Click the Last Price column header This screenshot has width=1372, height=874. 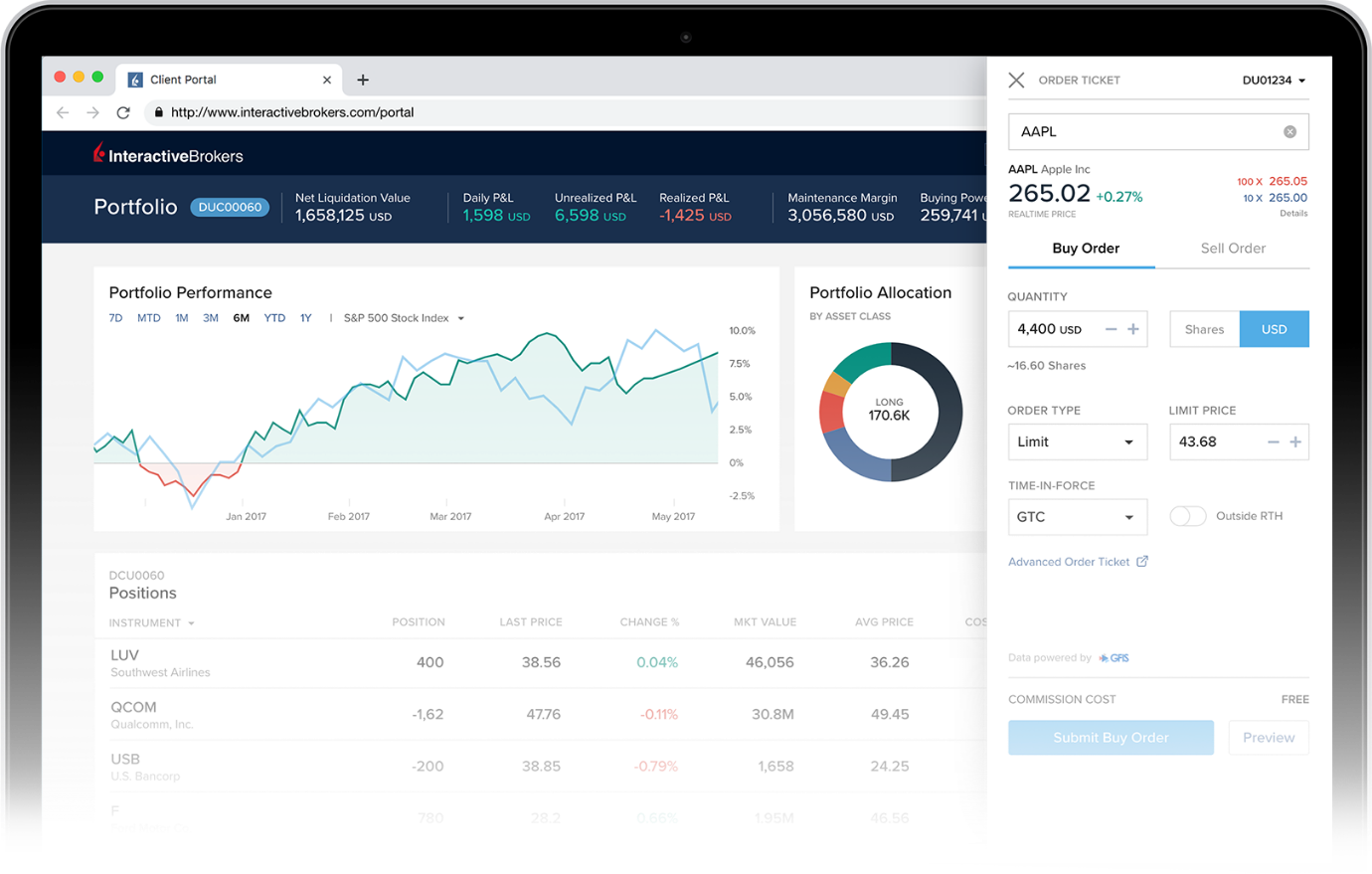pyautogui.click(x=531, y=622)
